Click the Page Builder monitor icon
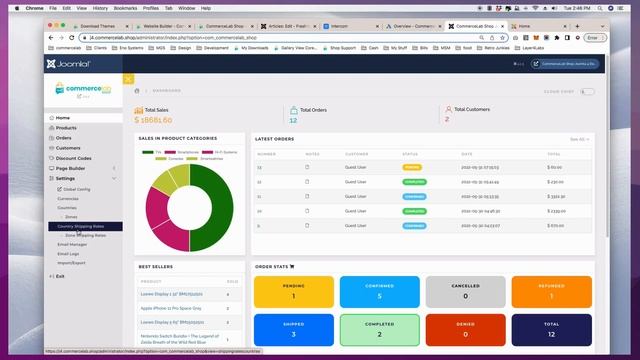 point(52,168)
